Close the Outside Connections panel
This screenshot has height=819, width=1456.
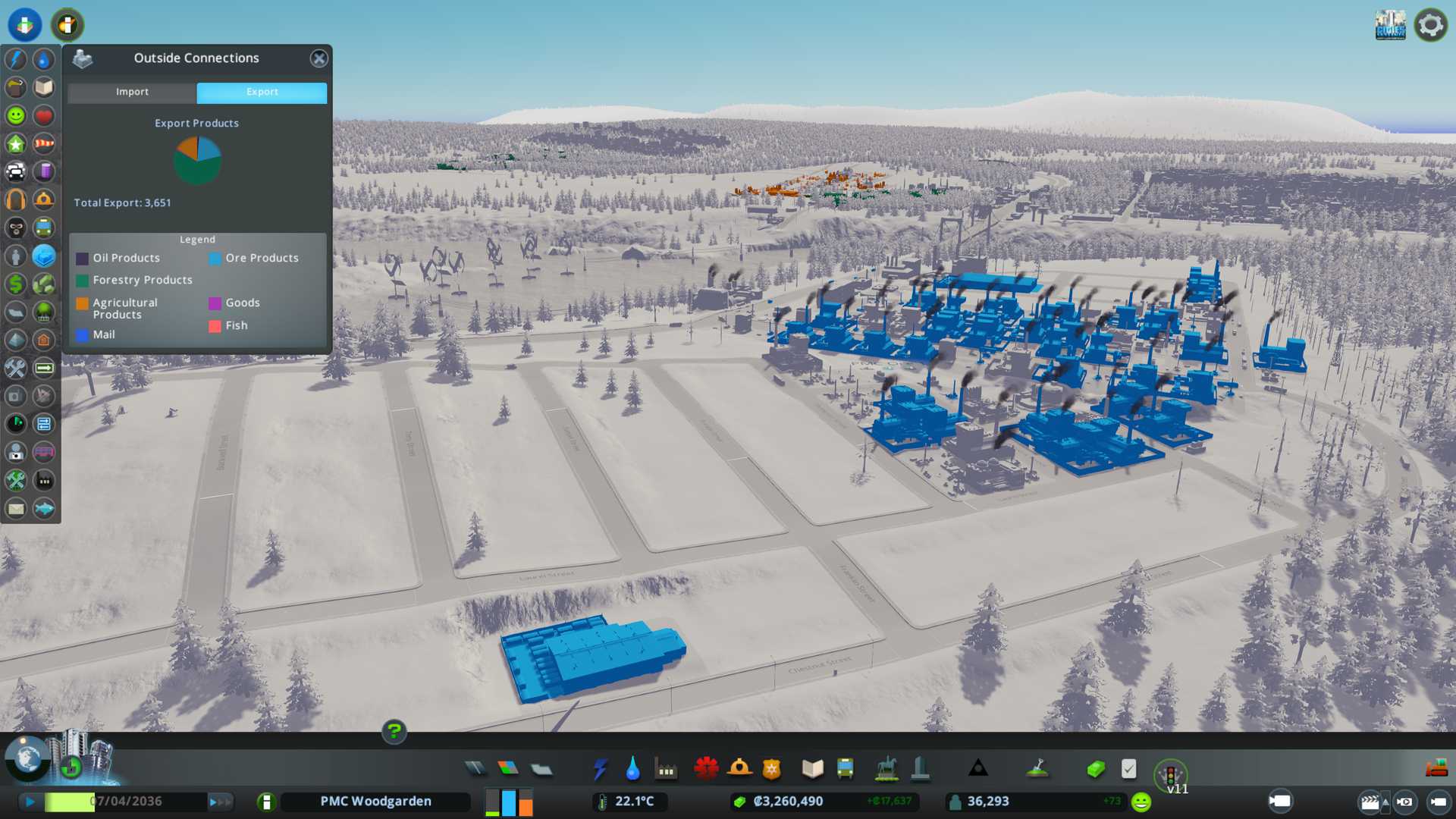tap(318, 58)
